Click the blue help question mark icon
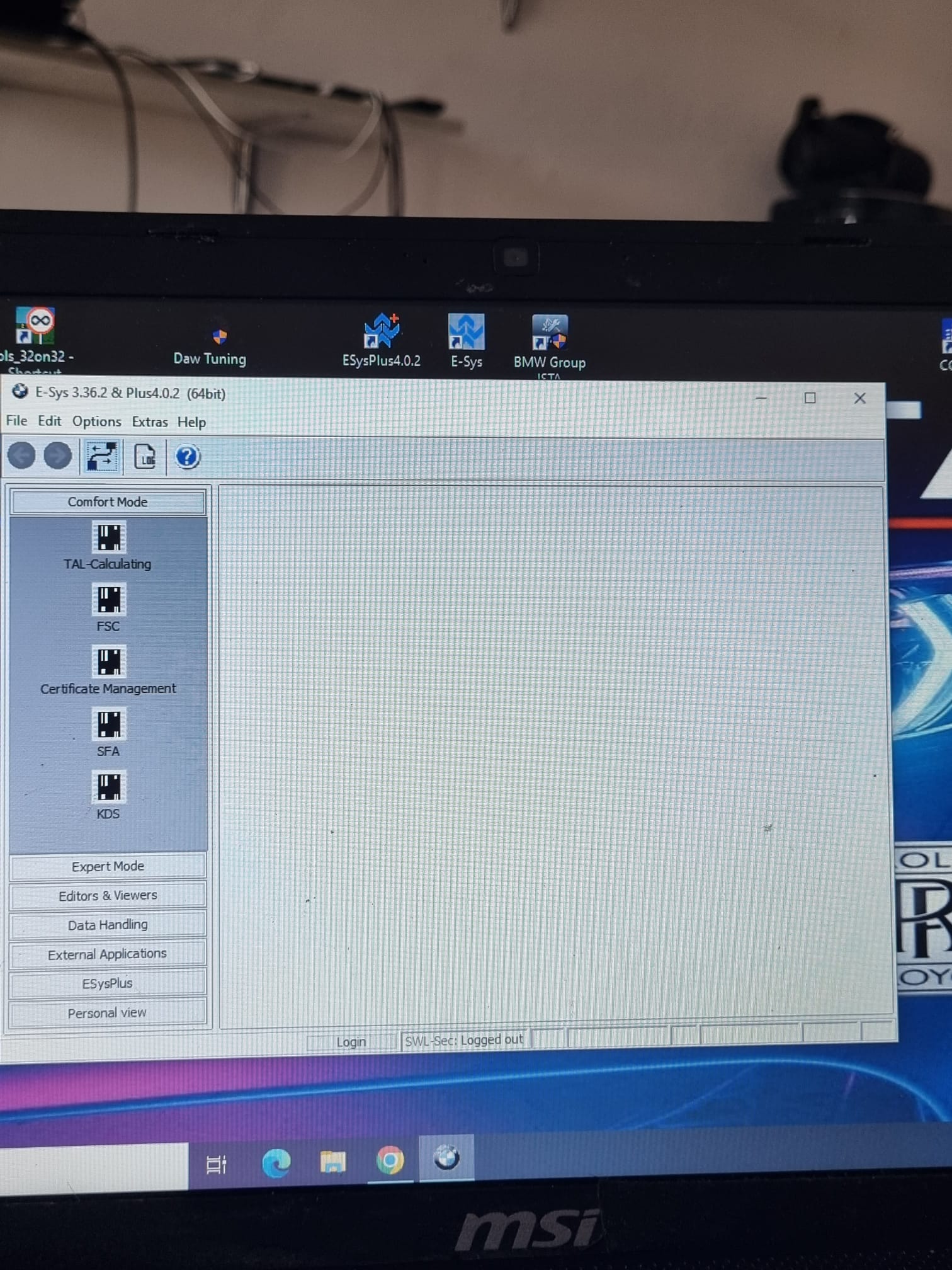This screenshot has width=952, height=1270. point(187,457)
